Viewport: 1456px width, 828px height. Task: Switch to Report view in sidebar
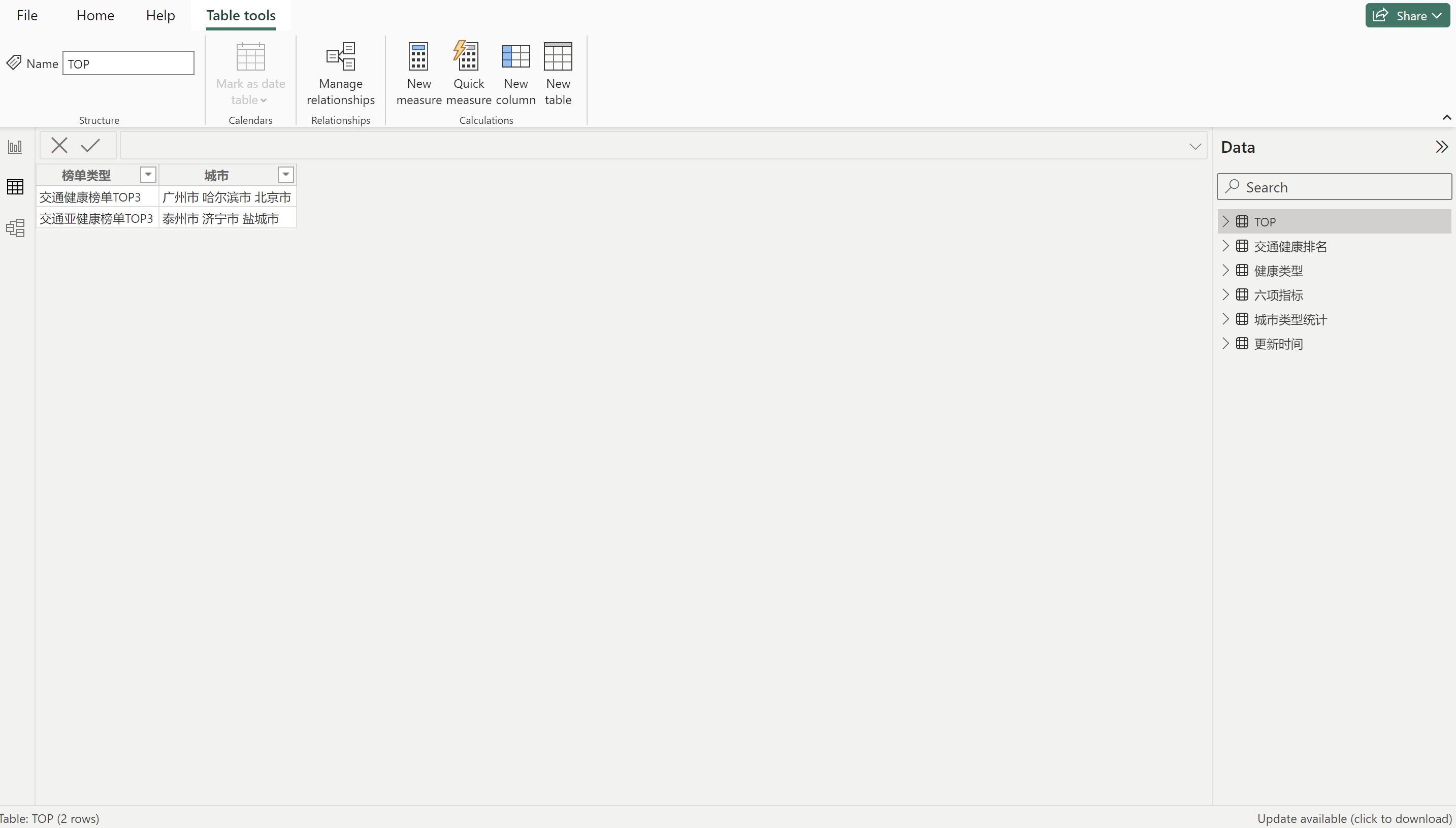point(15,147)
